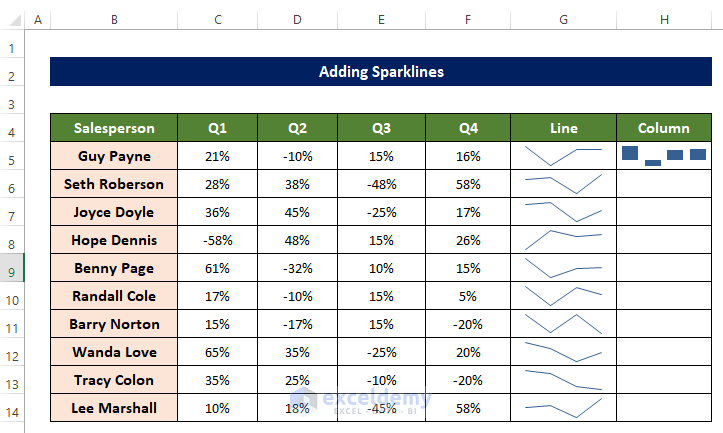This screenshot has width=723, height=433.
Task: Click empty Column cell for Joyce Doyle
Action: (664, 212)
